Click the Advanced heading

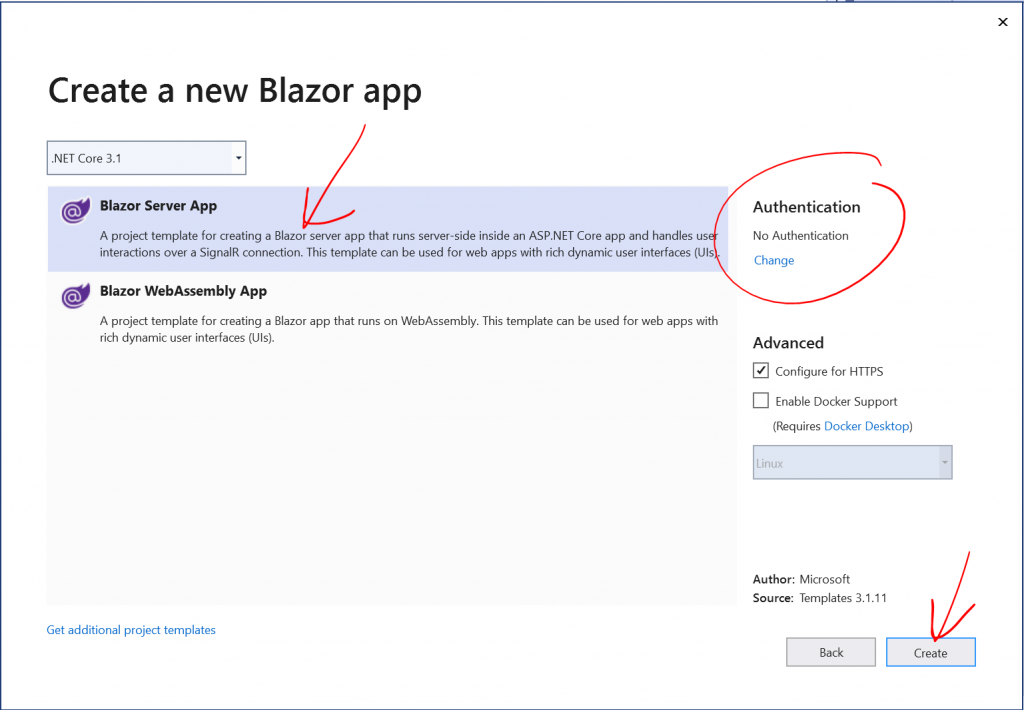point(788,343)
